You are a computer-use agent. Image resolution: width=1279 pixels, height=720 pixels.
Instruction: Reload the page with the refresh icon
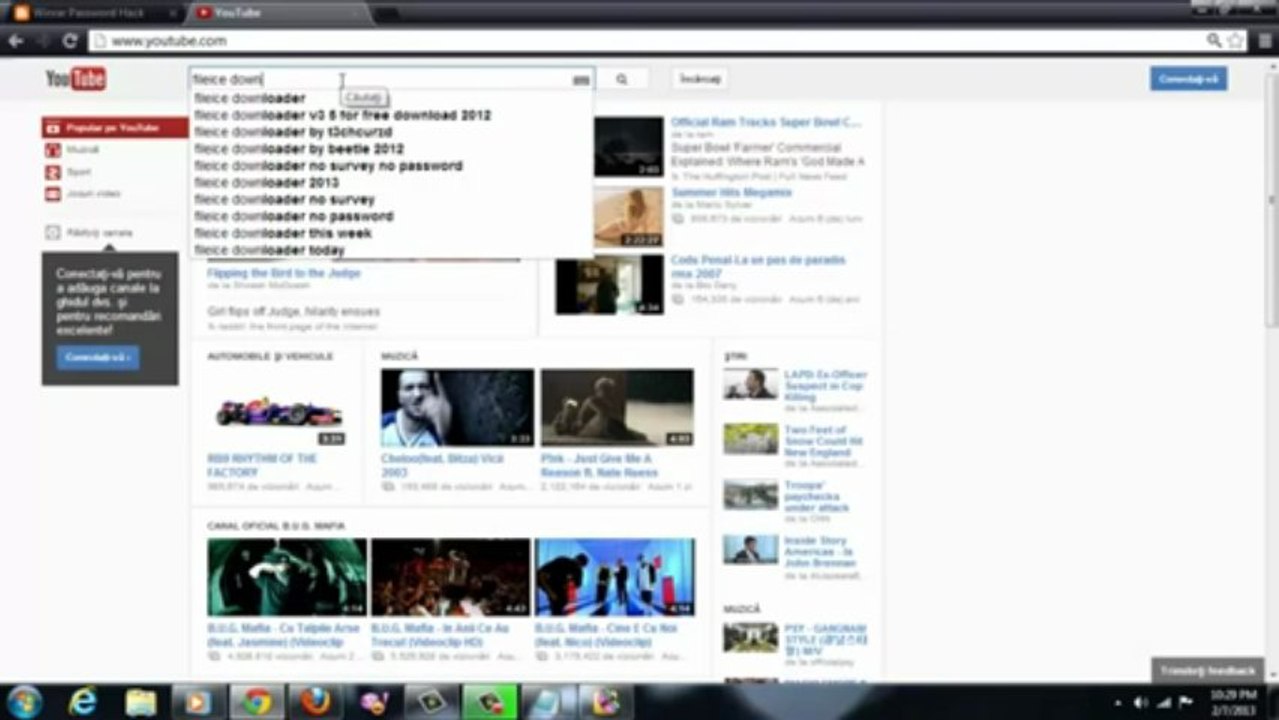69,41
